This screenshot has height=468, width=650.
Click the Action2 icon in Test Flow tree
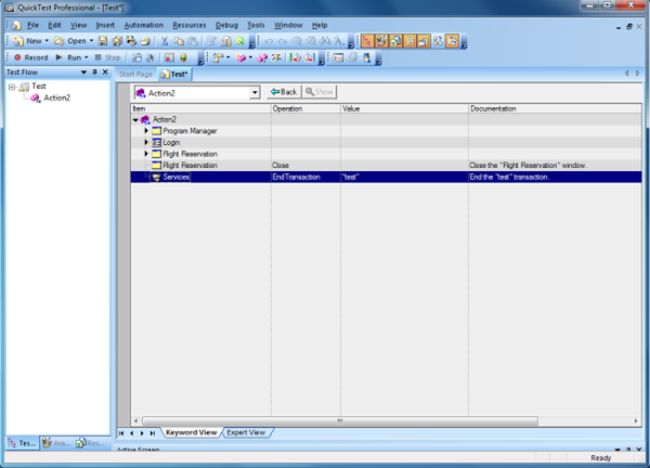[35, 98]
